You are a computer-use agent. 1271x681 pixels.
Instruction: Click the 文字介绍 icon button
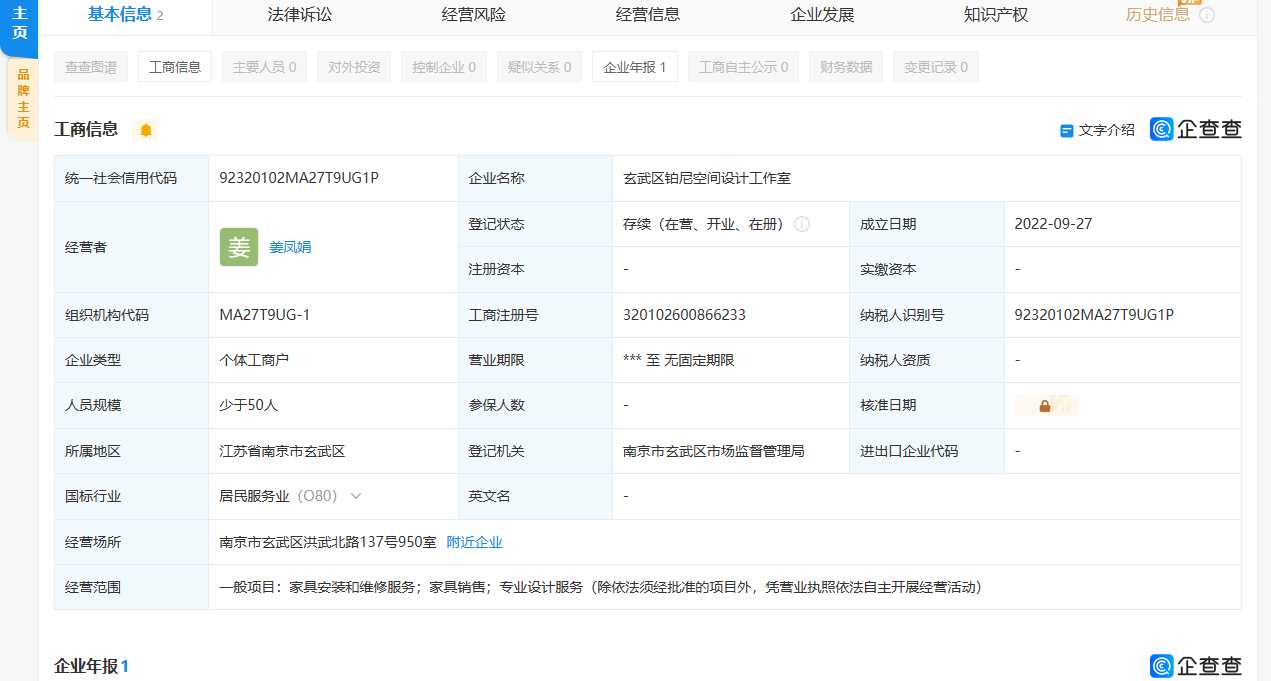pyautogui.click(x=1097, y=130)
